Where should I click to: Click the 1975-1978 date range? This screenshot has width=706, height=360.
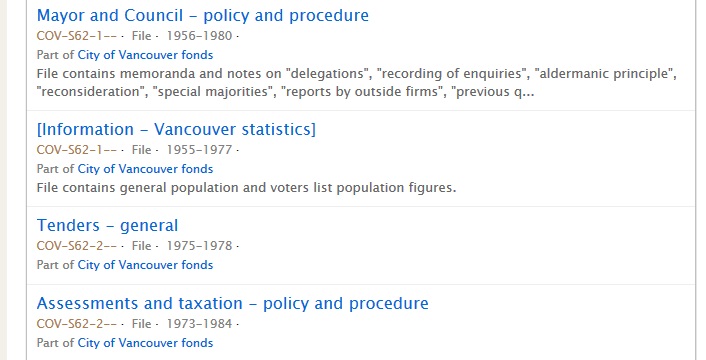point(199,246)
